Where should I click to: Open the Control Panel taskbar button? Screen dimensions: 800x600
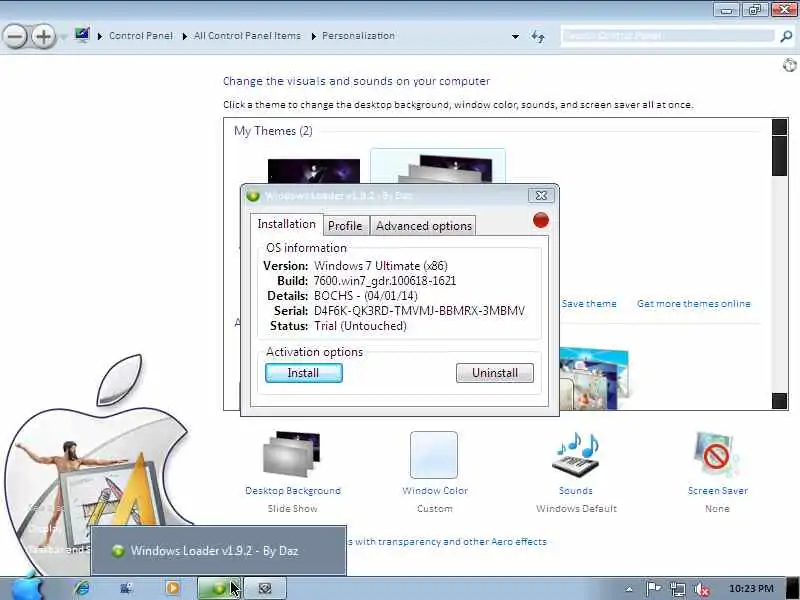click(x=126, y=589)
